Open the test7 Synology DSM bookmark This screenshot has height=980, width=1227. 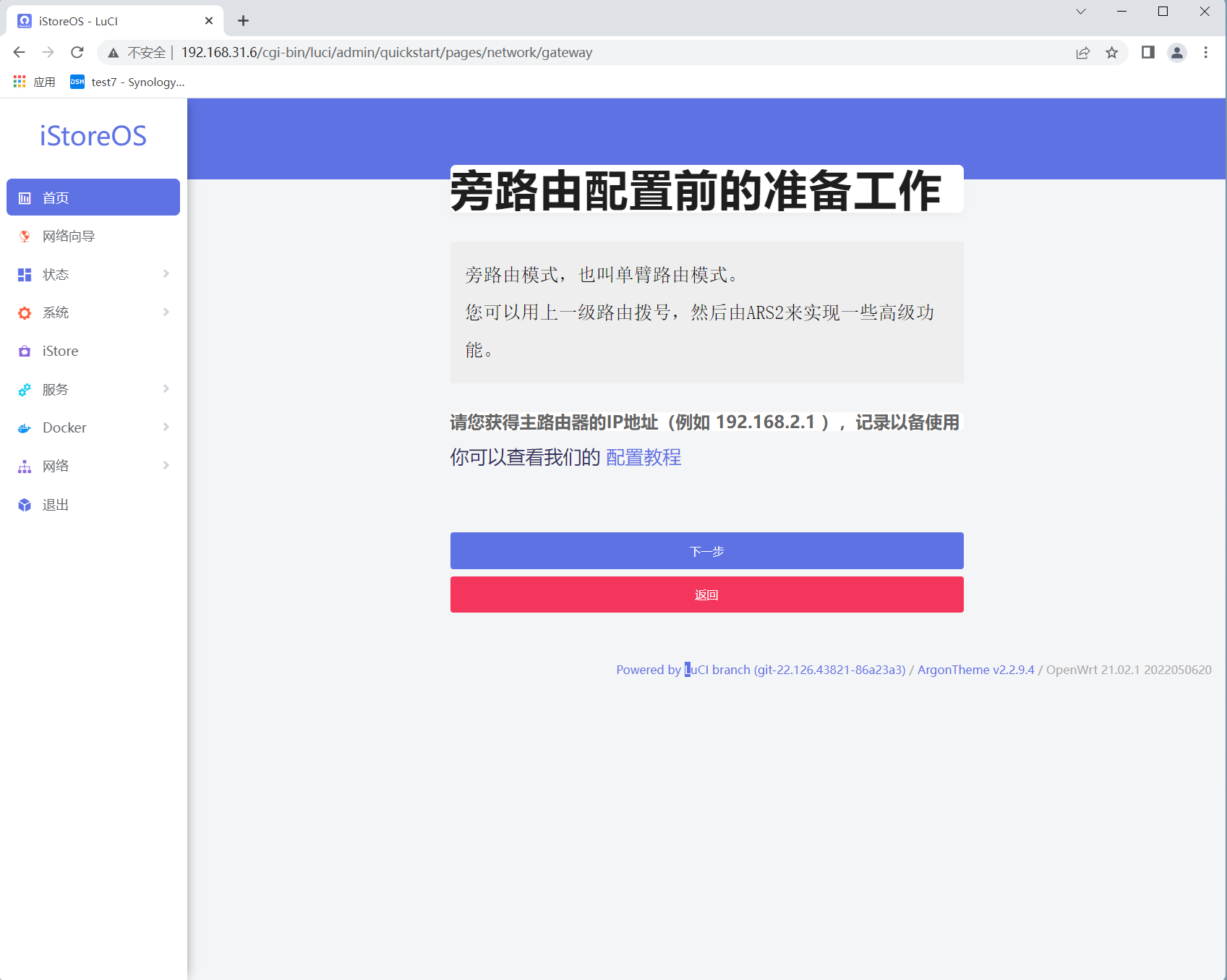[127, 82]
